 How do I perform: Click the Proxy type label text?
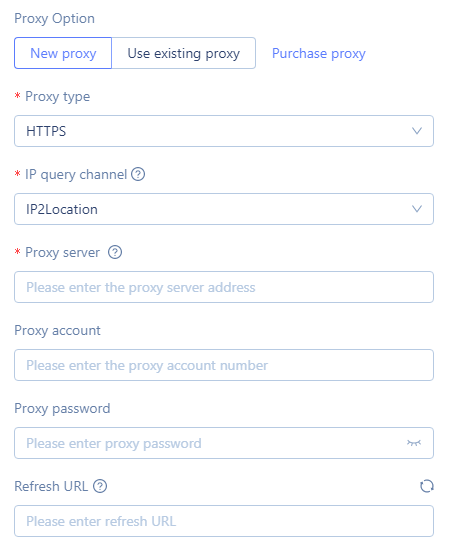point(58,96)
